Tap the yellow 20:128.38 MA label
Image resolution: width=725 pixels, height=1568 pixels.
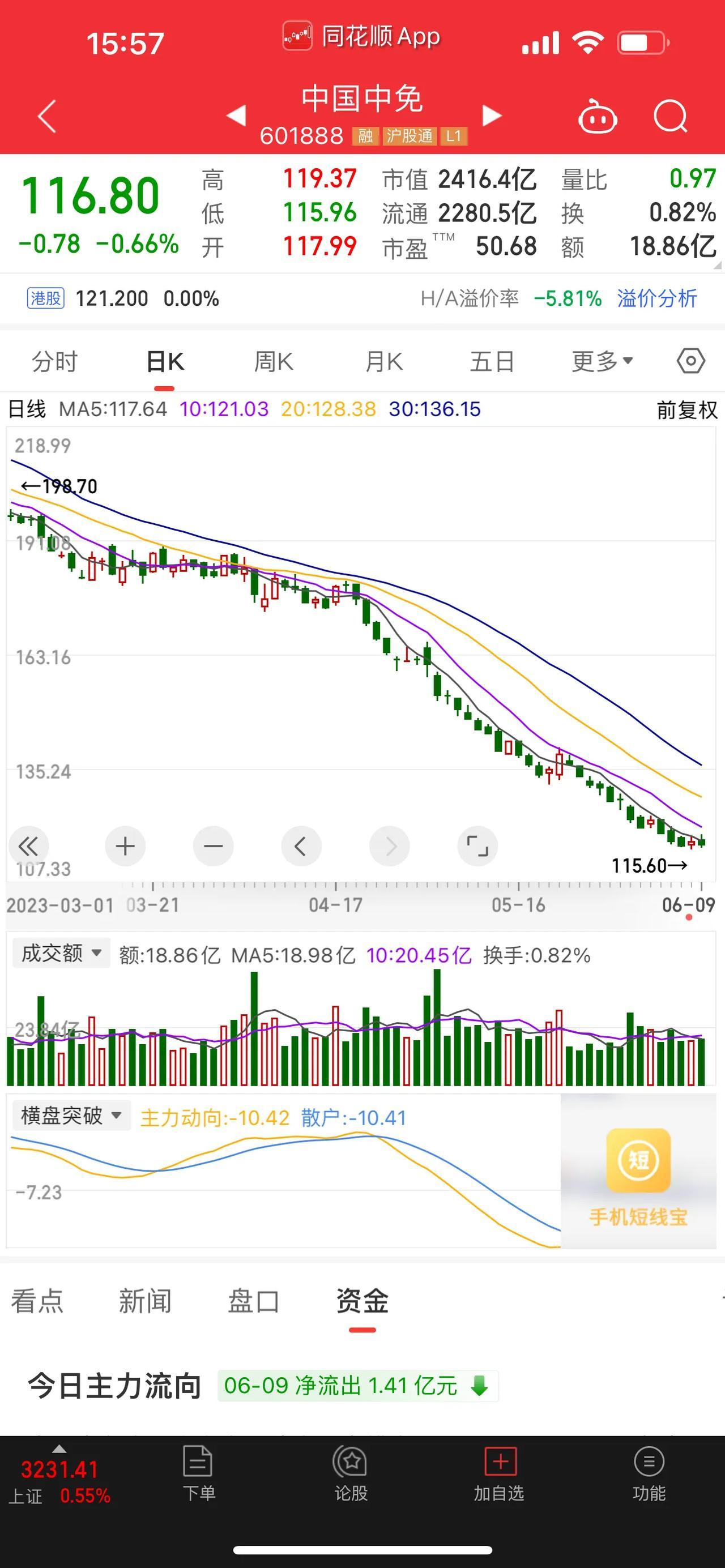328,409
